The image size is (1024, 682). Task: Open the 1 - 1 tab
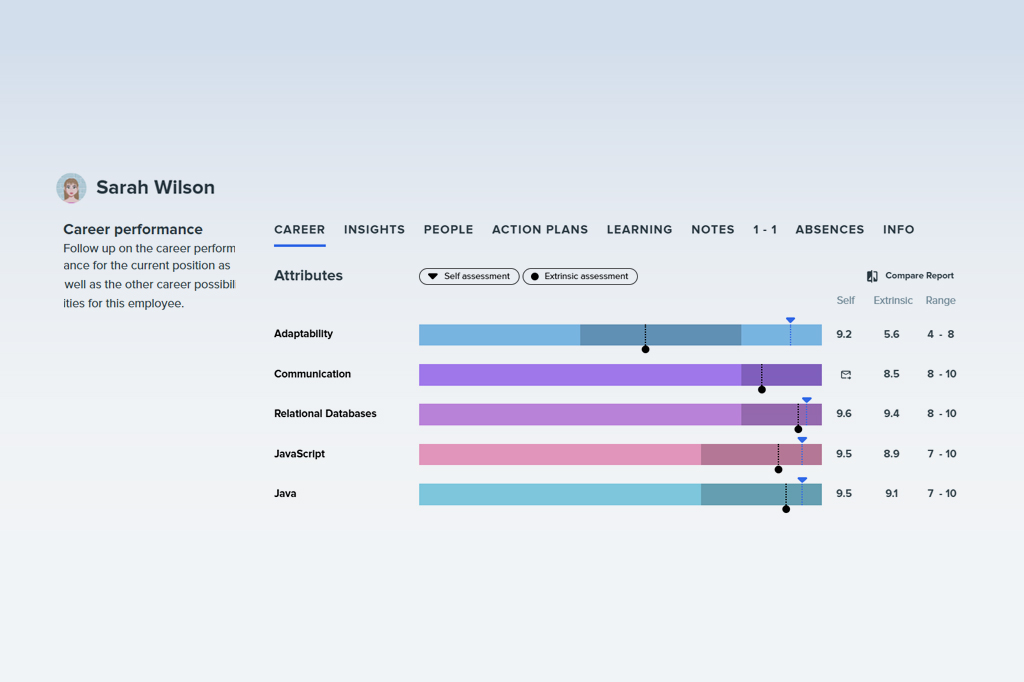point(765,230)
